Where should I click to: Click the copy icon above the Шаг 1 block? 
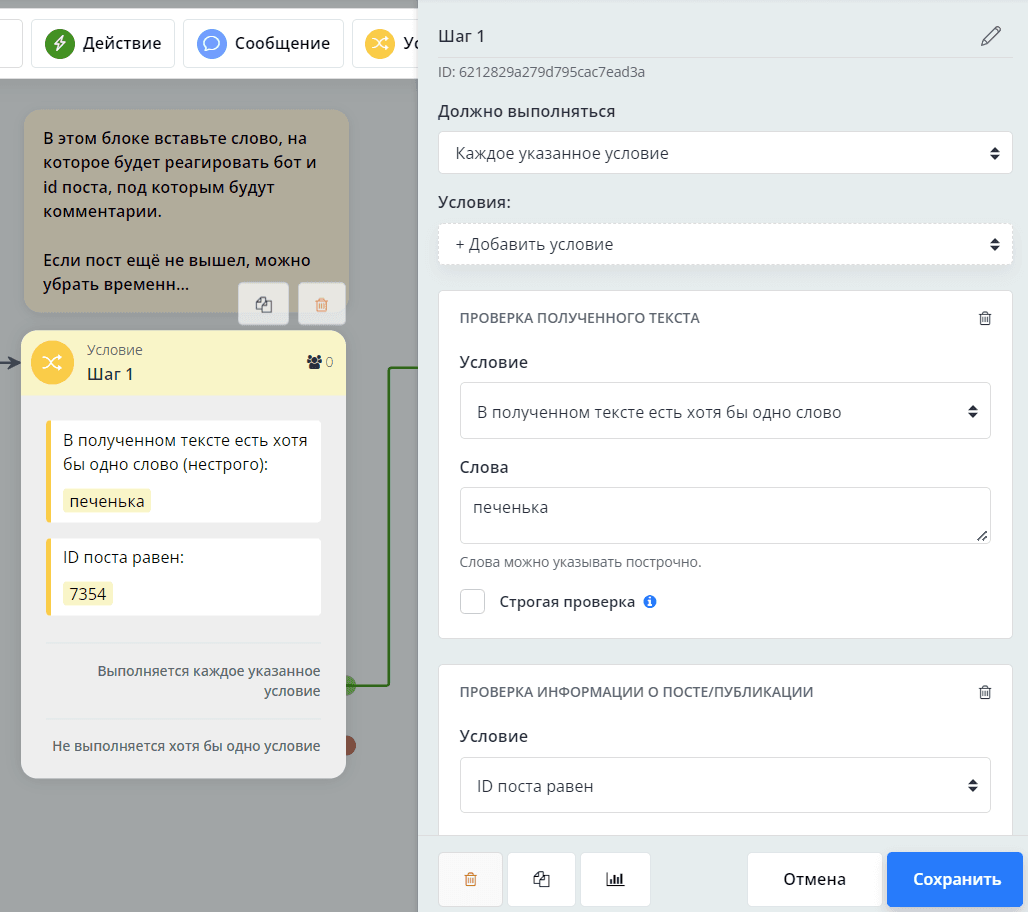pos(264,305)
